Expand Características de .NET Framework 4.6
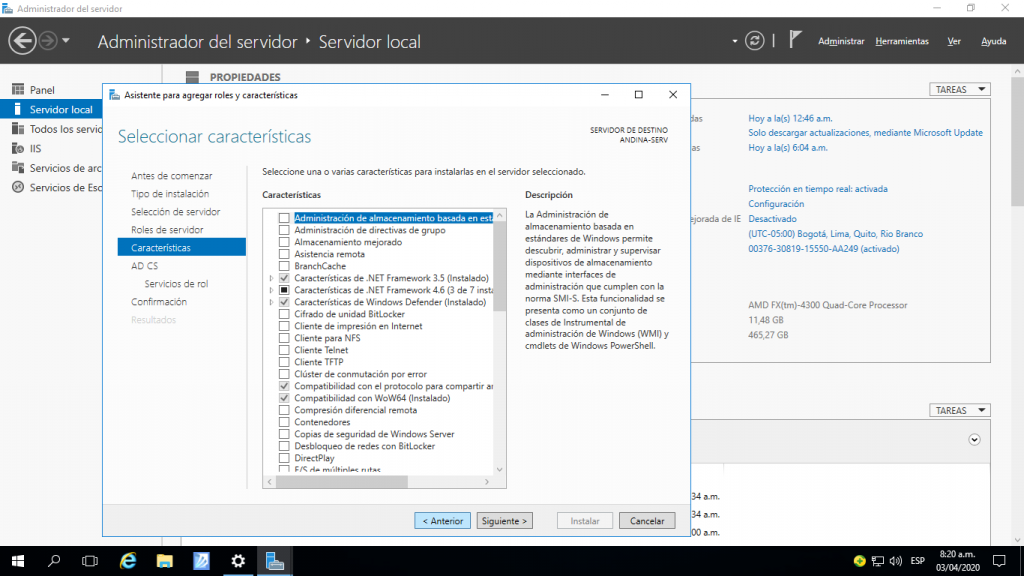1024x576 pixels. [271, 290]
